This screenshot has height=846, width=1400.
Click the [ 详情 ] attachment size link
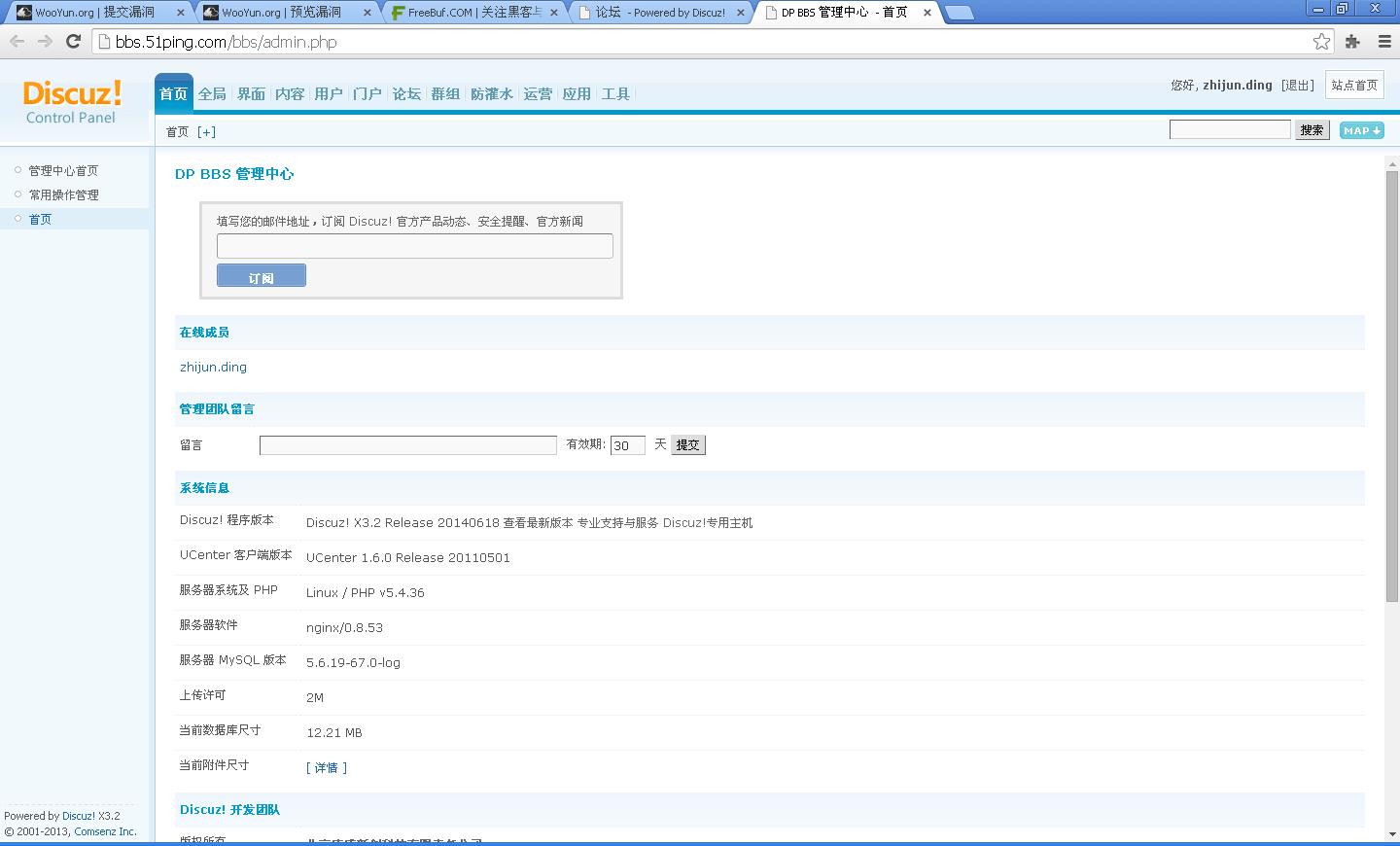pyautogui.click(x=327, y=767)
